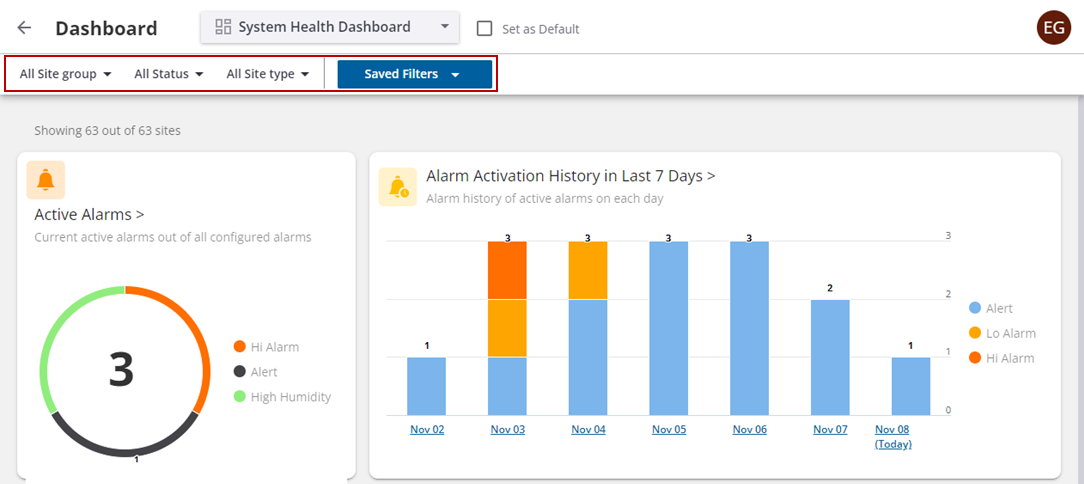Screen dimensions: 1084x484
Task: Click the dashboard grid icon in selector
Action: coord(224,27)
